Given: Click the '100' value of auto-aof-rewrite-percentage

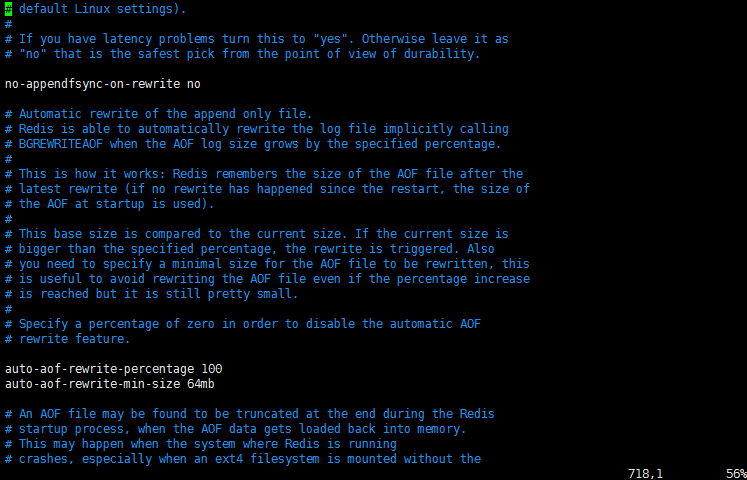Looking at the screenshot, I should 212,369.
